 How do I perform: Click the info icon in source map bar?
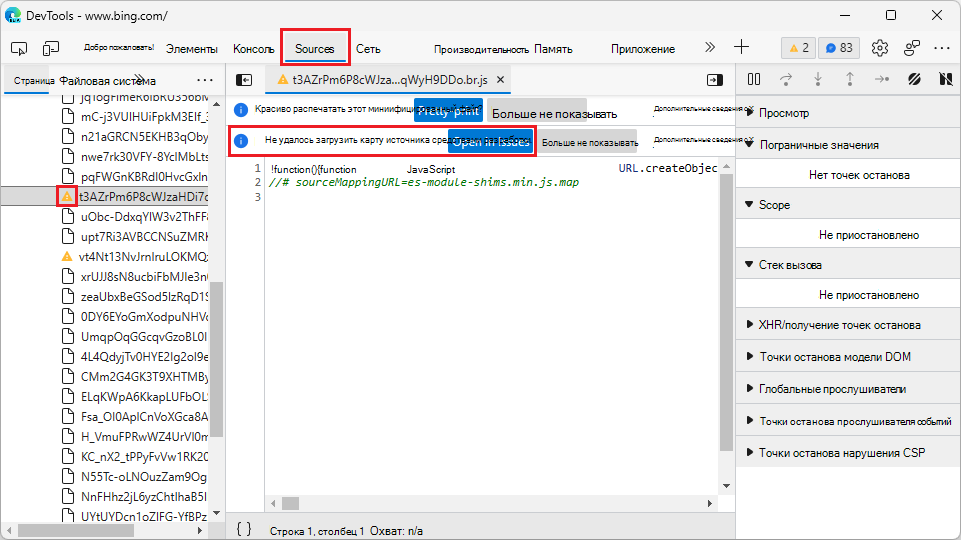241,141
